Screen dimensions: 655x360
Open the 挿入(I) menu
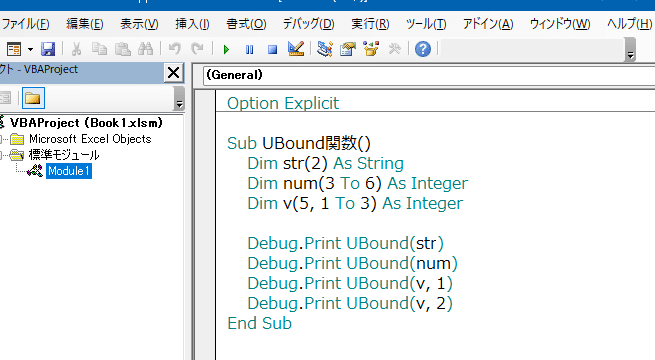pyautogui.click(x=192, y=24)
